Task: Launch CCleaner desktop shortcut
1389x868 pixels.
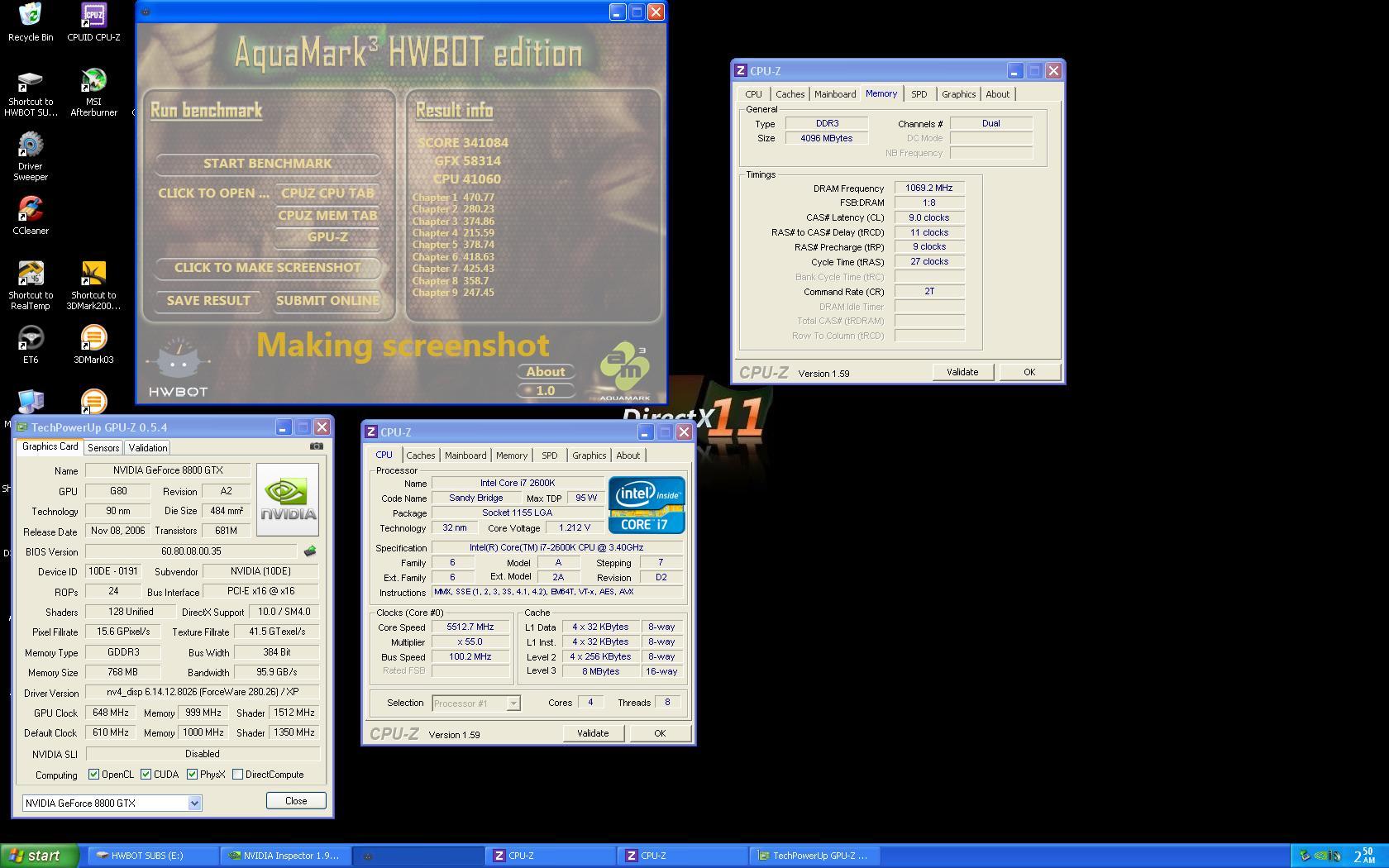Action: click(x=31, y=216)
